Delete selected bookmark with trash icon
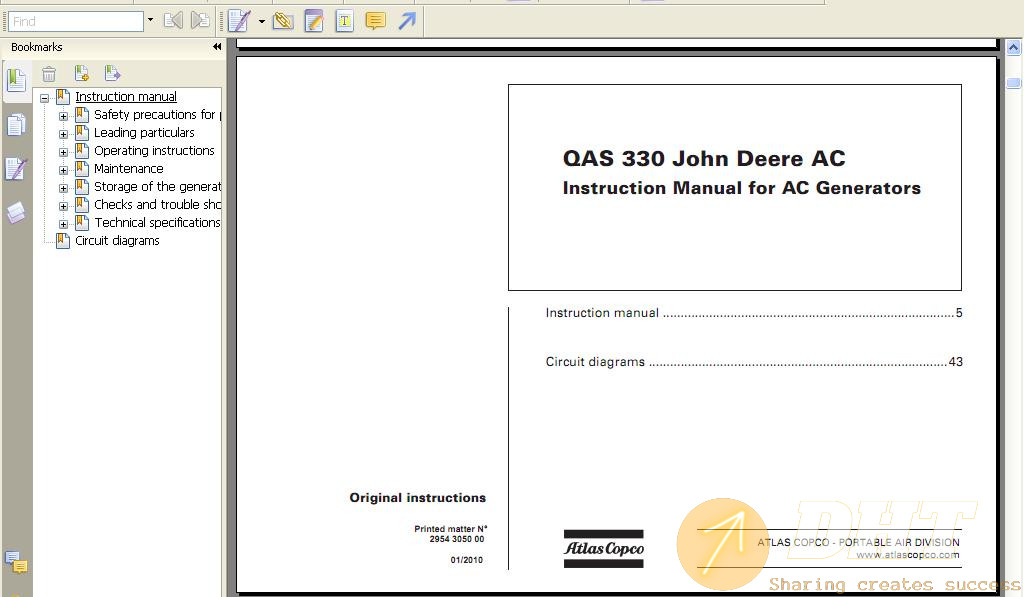 pos(49,74)
